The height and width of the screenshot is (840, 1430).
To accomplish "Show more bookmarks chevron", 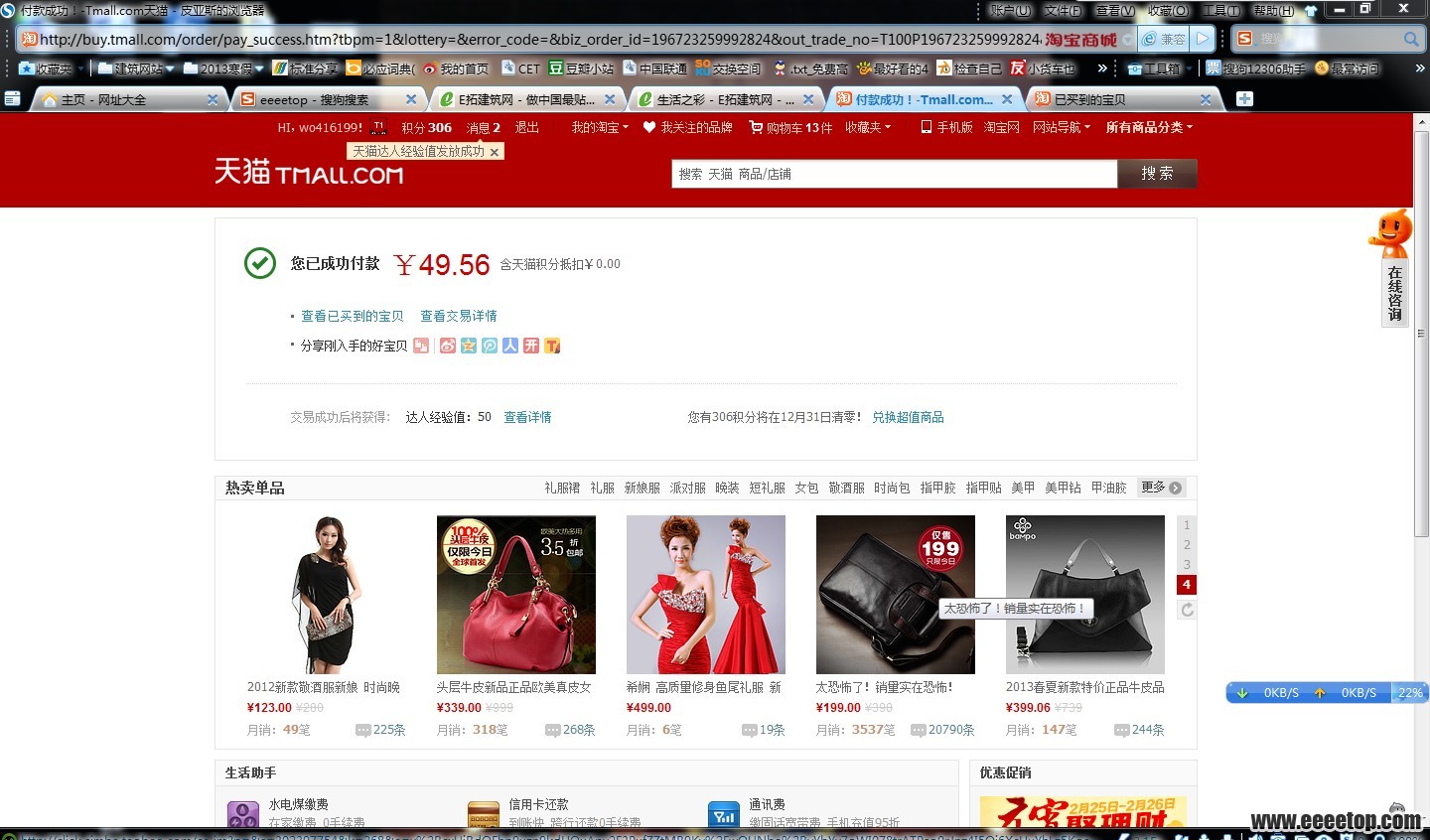I will [1102, 69].
